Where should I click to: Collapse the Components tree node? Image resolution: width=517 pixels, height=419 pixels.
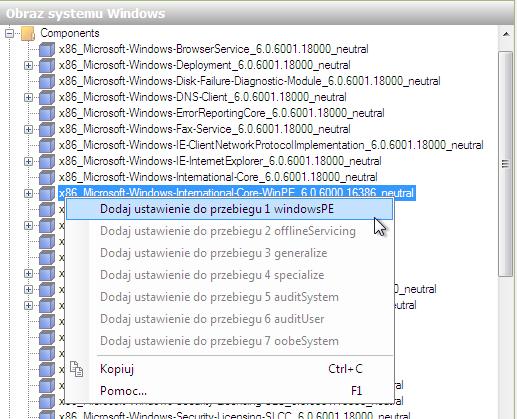pos(10,33)
